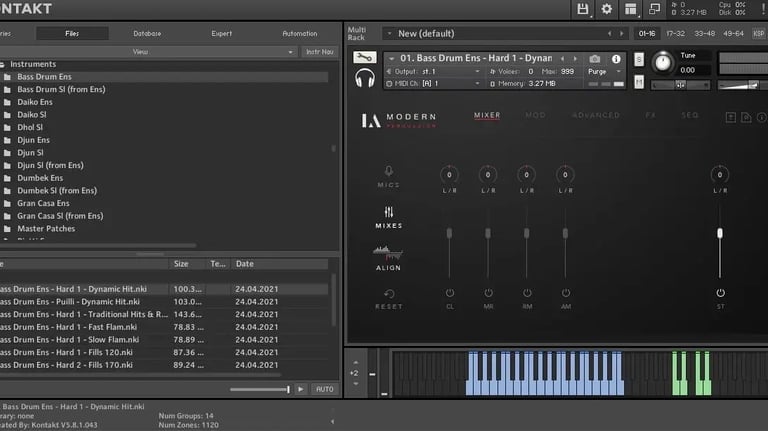Open the KSP multi script button
768x431 pixels.
tap(759, 34)
